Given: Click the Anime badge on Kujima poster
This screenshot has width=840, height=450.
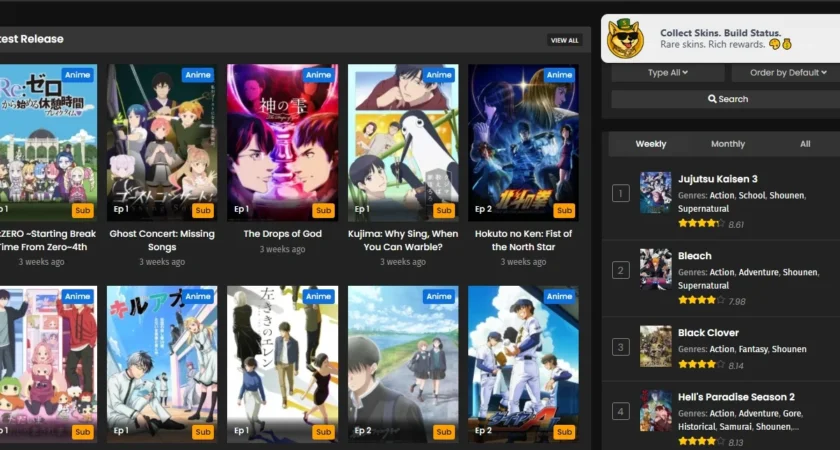Looking at the screenshot, I should (x=439, y=75).
